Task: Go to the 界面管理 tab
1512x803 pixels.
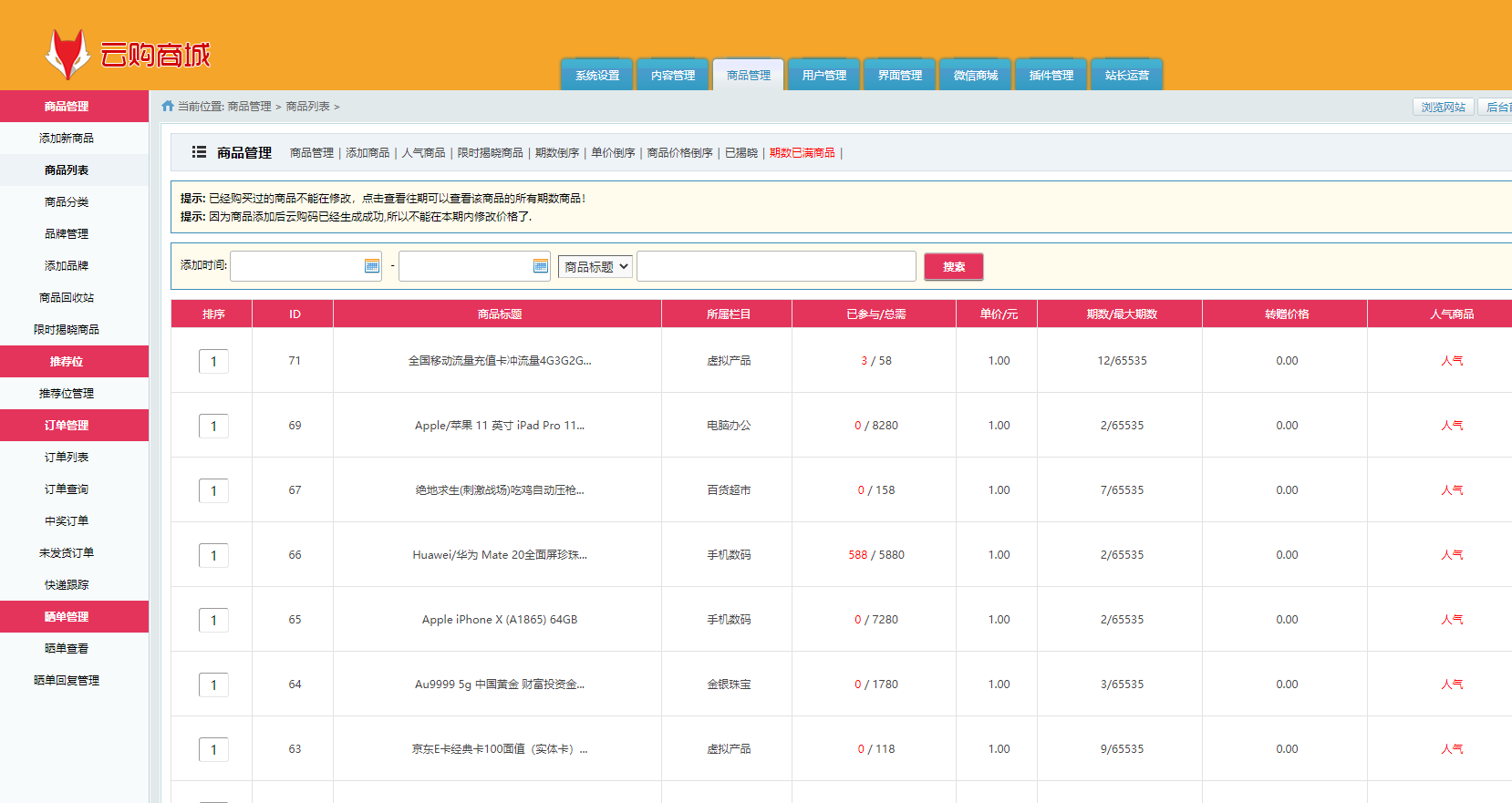Action: click(900, 75)
